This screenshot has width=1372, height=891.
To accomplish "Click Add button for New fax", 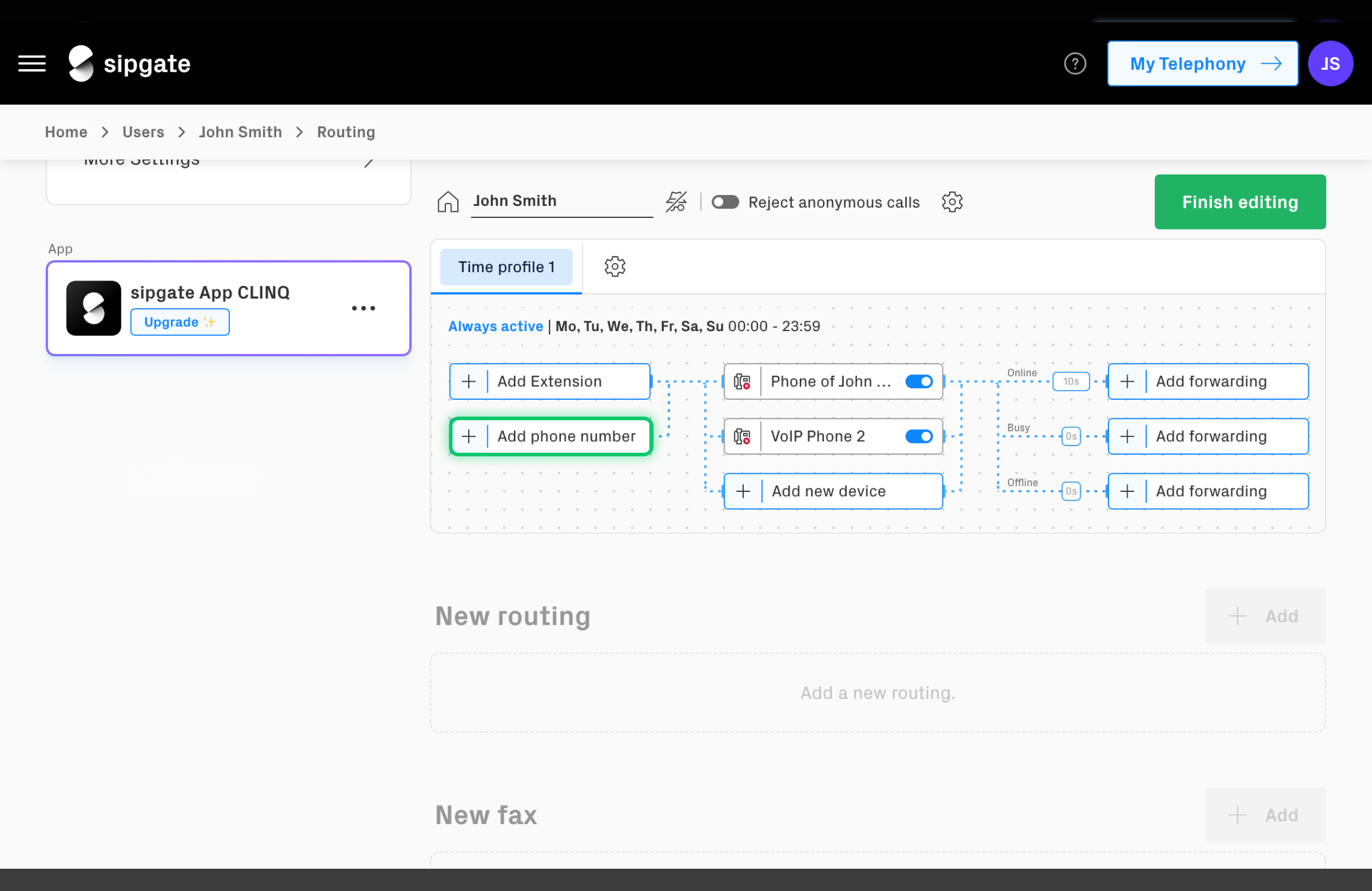I will (1265, 815).
